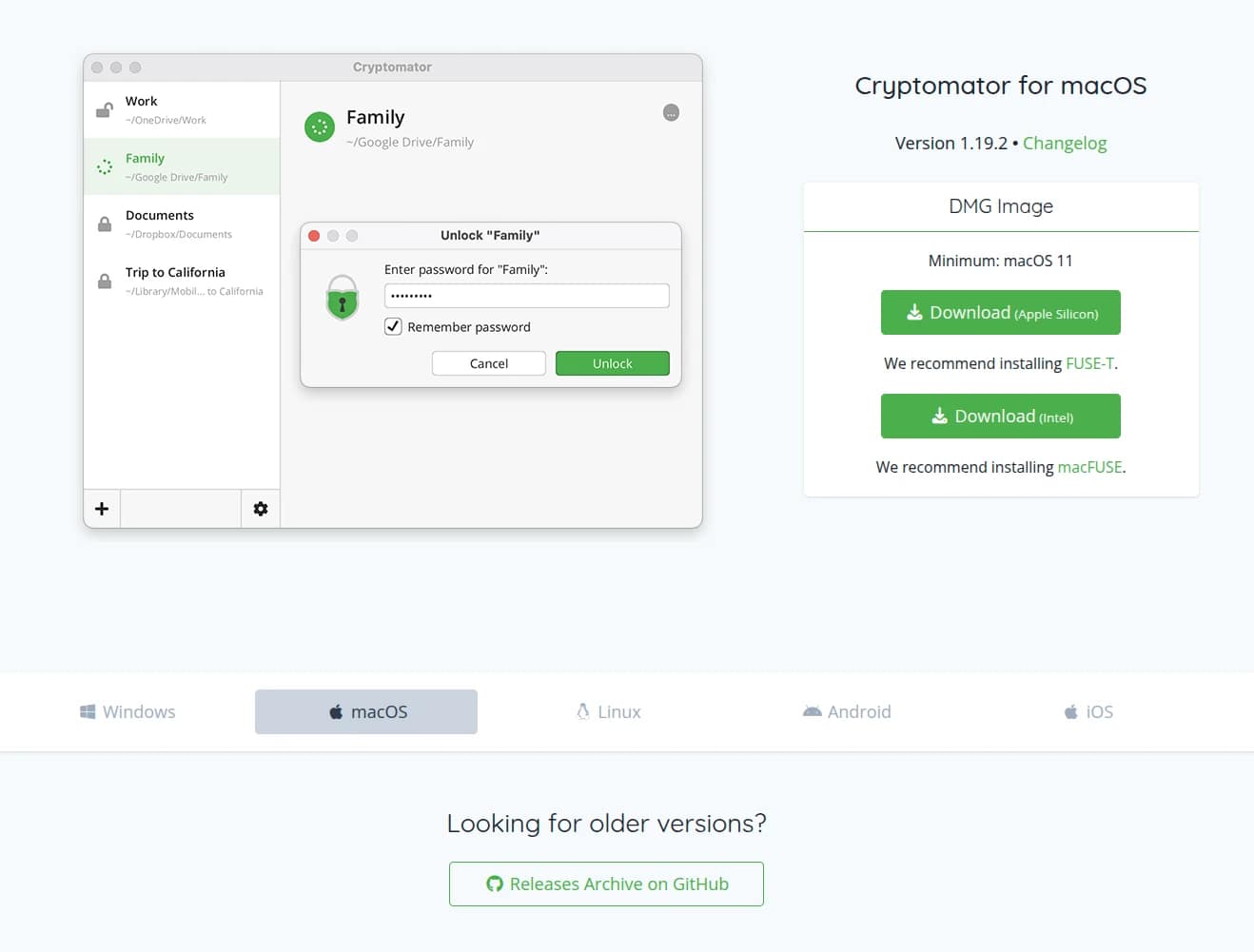Open vault options via the ellipsis icon

click(x=671, y=112)
